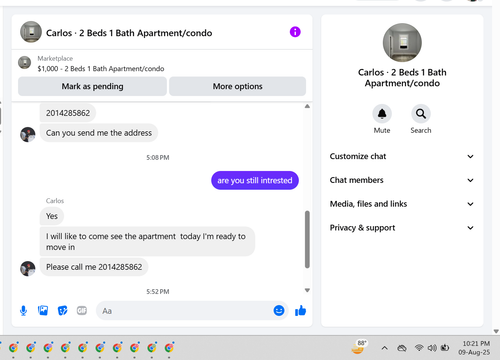
Task: Open the GIF picker
Action: coord(82,311)
